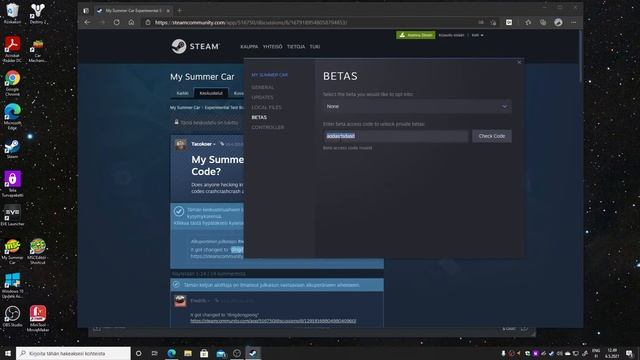Open the Steam desktop shortcut

12,149
